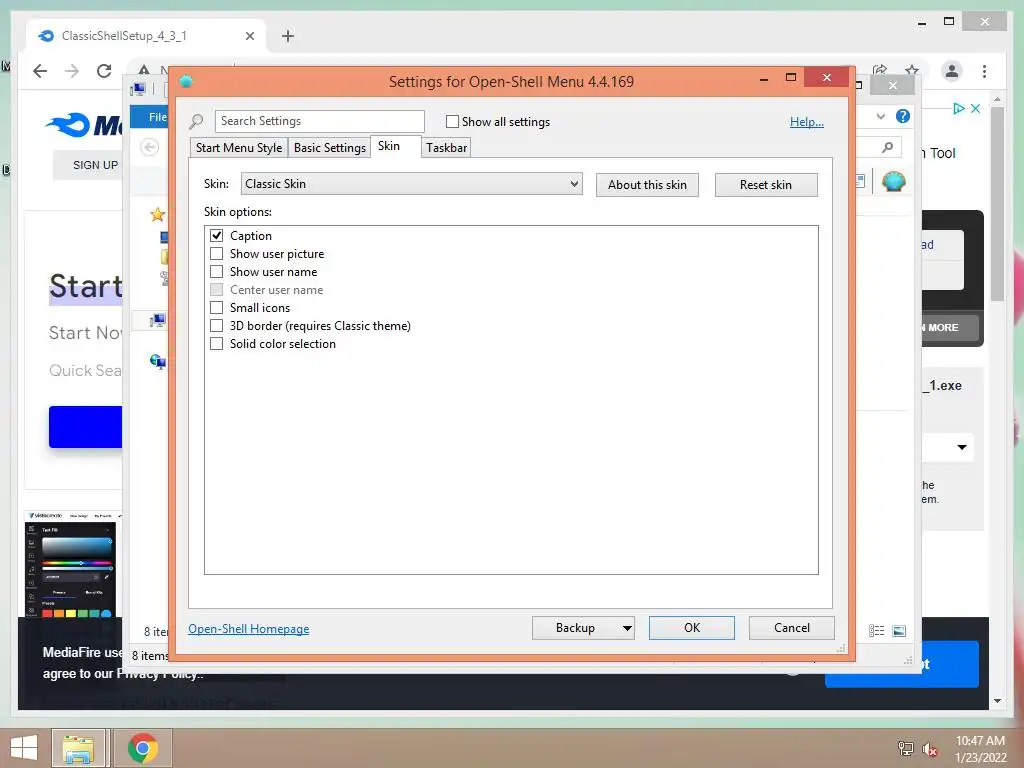Switch Explorer to details view icon

(x=876, y=631)
